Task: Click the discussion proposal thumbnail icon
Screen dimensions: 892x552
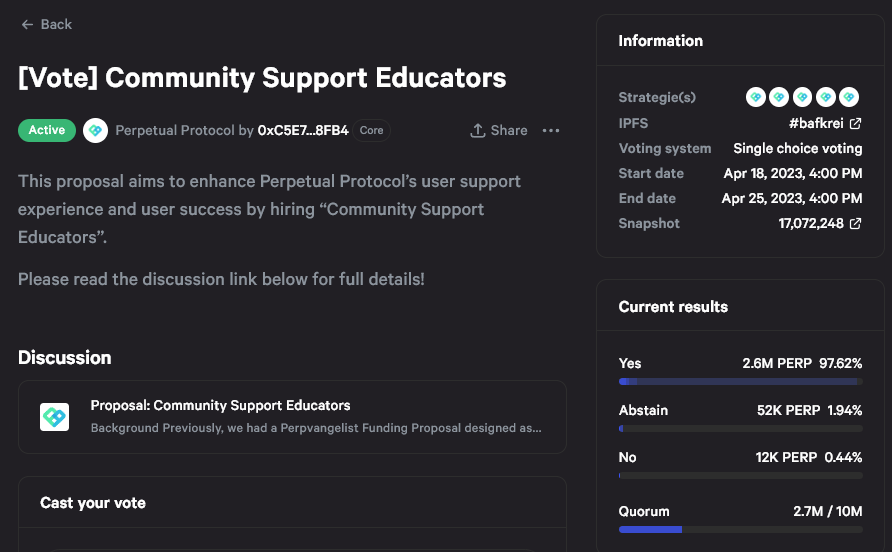Action: pyautogui.click(x=54, y=417)
